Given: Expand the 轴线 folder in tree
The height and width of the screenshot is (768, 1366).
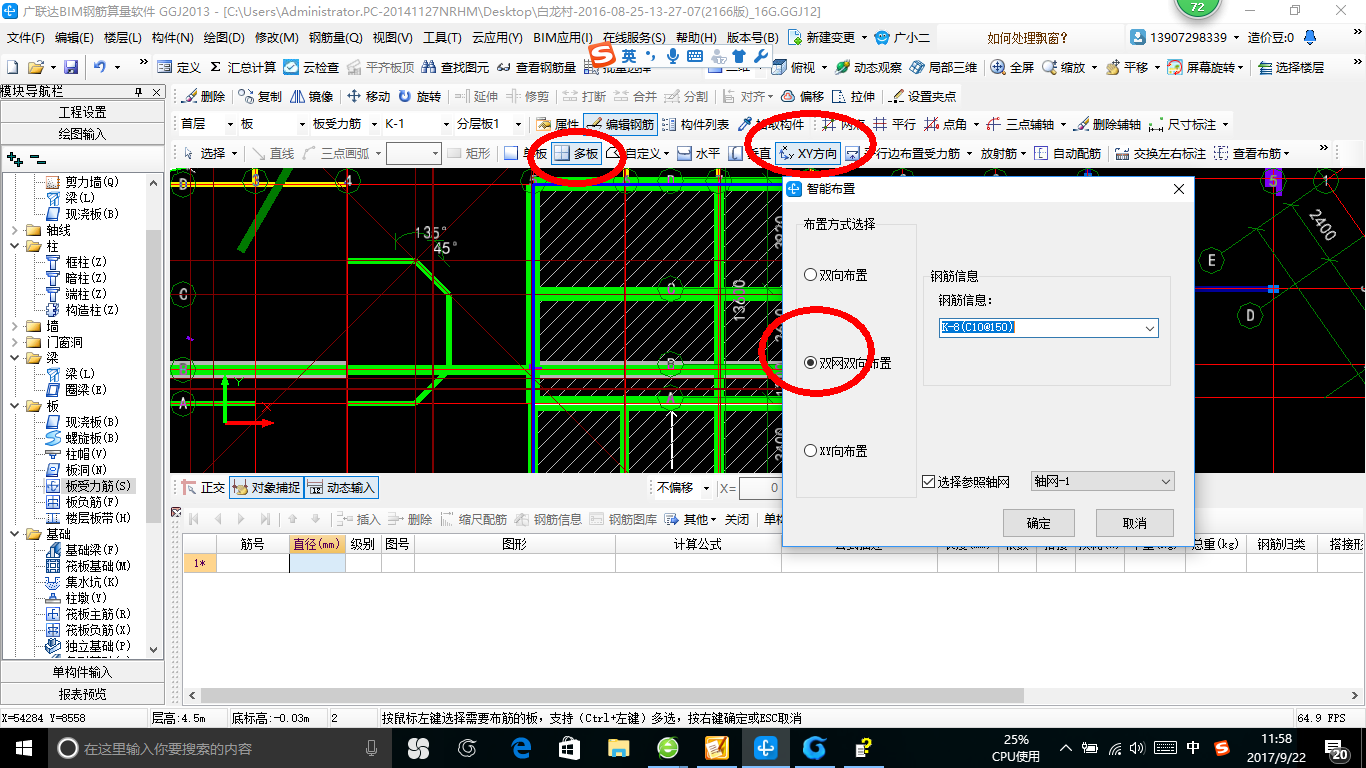Looking at the screenshot, I should tap(15, 230).
